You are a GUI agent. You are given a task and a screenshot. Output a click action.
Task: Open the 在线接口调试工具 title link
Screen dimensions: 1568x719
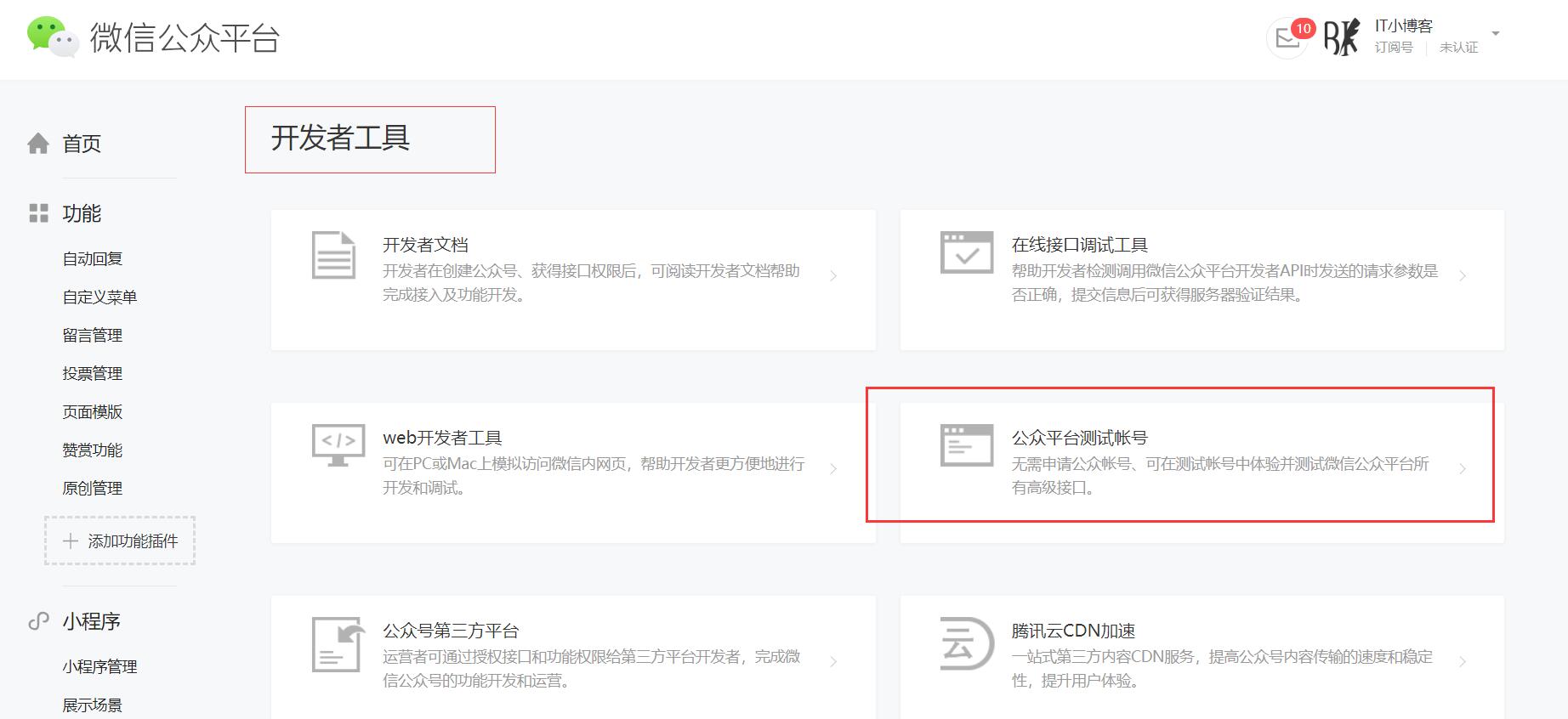(x=1080, y=245)
